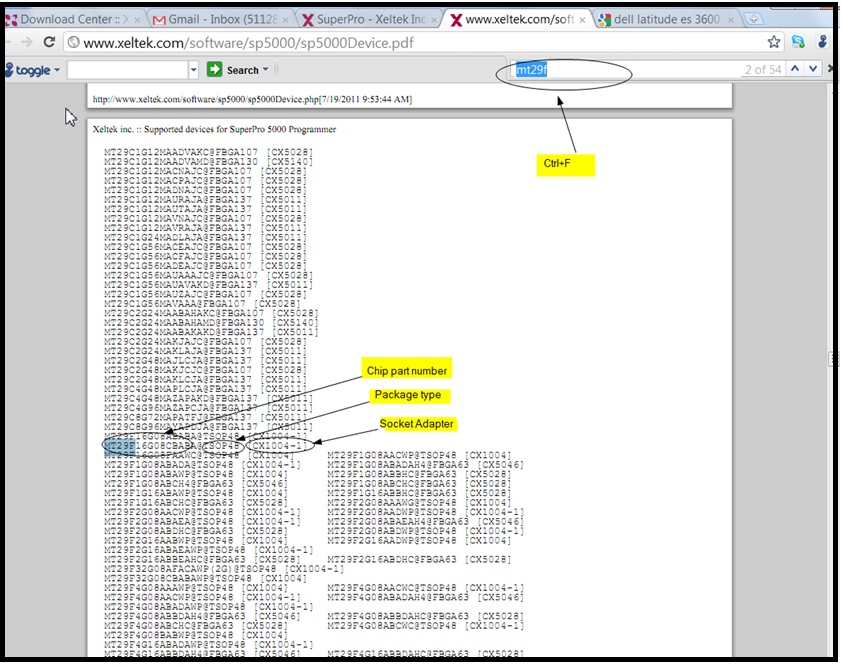Open the dell latitude es 3600 tab
Screen dimensions: 842x666
click(x=660, y=19)
